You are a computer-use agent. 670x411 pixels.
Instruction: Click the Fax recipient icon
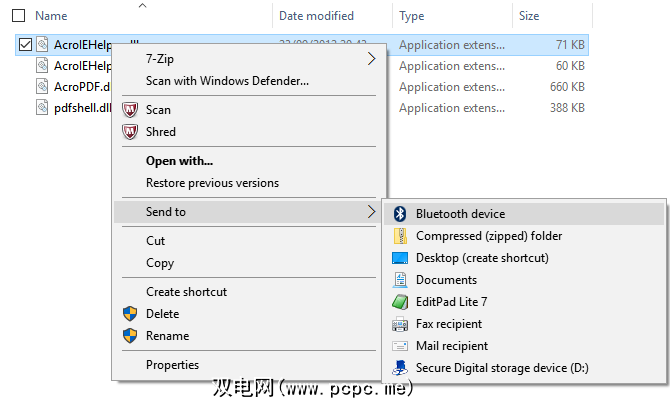tap(400, 324)
